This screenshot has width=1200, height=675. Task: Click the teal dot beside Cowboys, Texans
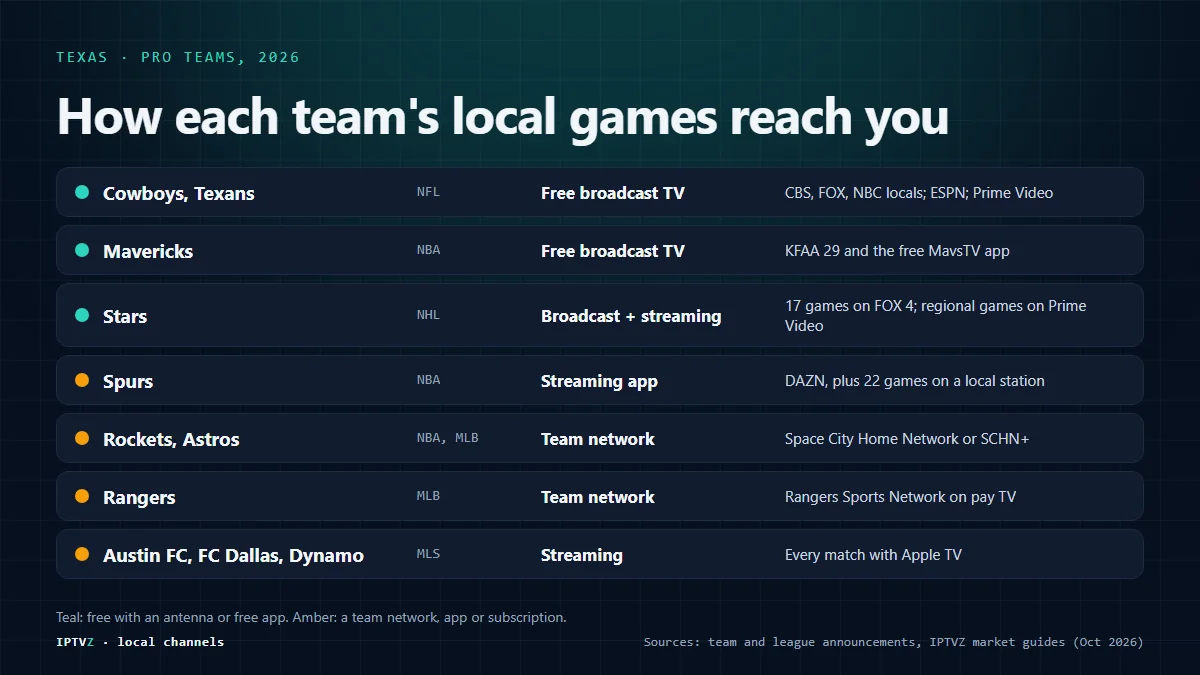(x=82, y=192)
